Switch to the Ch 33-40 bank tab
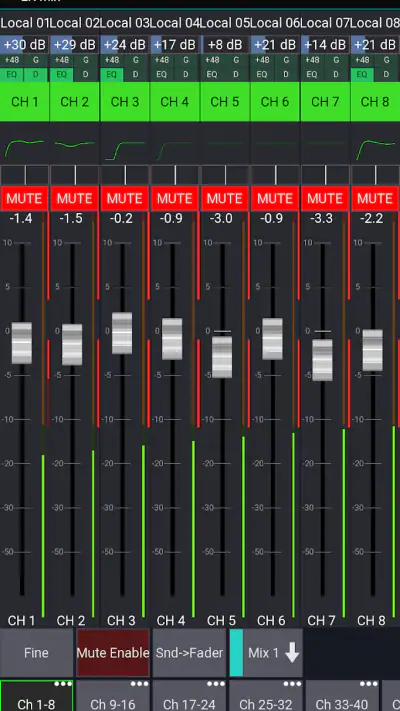Screen dimensions: 400x711 pyautogui.click(x=342, y=696)
